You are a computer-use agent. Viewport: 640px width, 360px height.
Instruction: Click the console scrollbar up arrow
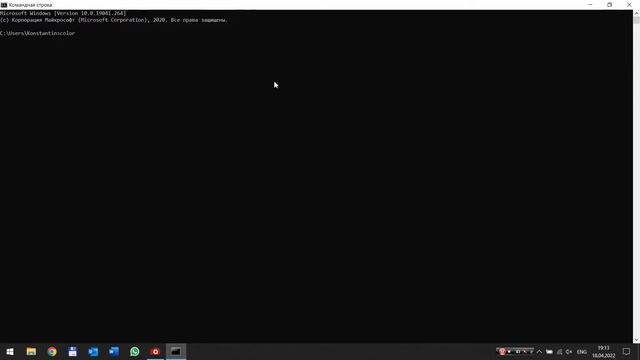[636, 13]
